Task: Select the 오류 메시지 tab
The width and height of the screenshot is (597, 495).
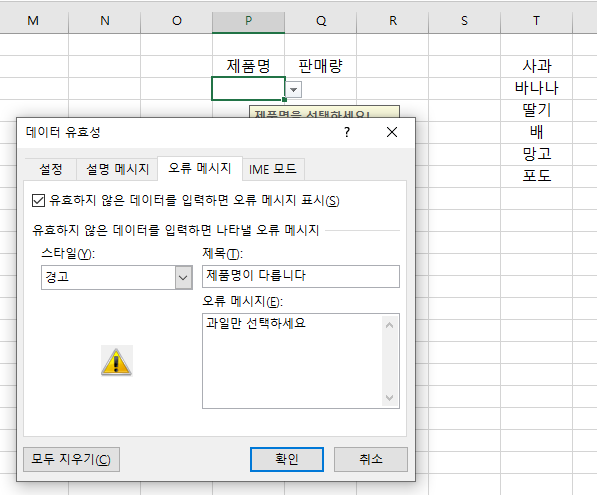Action: click(200, 168)
